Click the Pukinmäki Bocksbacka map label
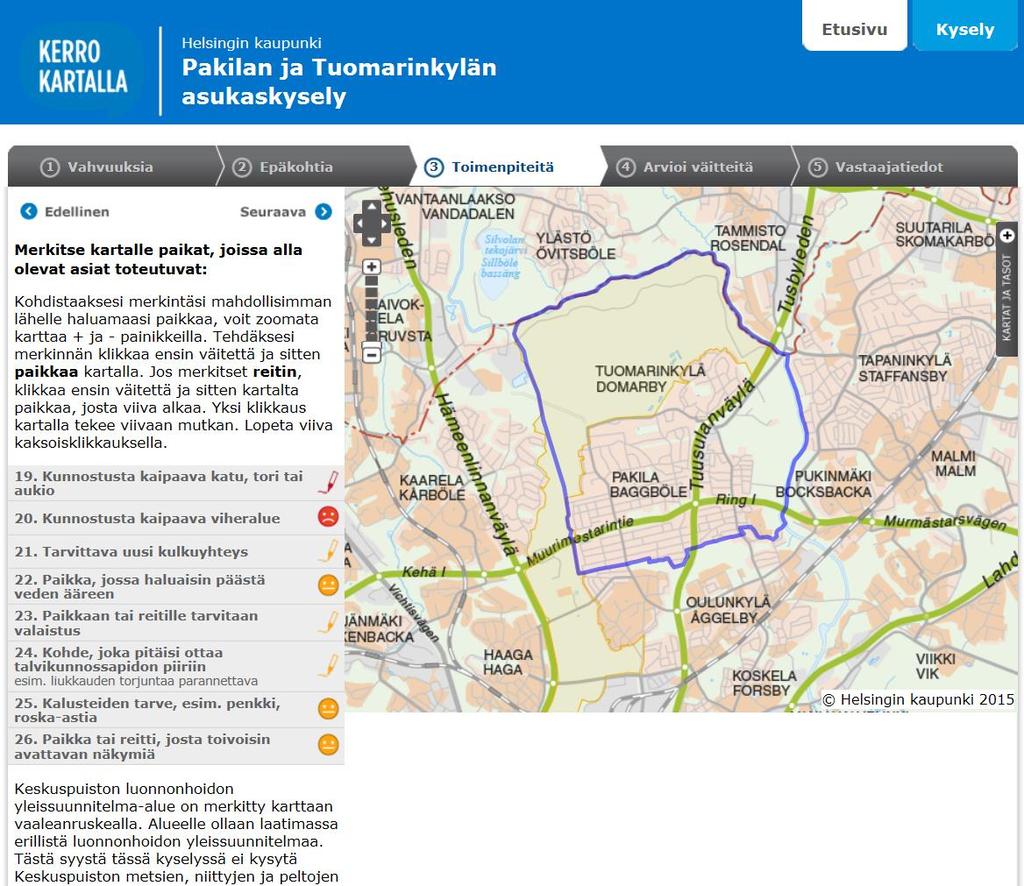Screen dimensions: 1024x886 pyautogui.click(x=824, y=484)
